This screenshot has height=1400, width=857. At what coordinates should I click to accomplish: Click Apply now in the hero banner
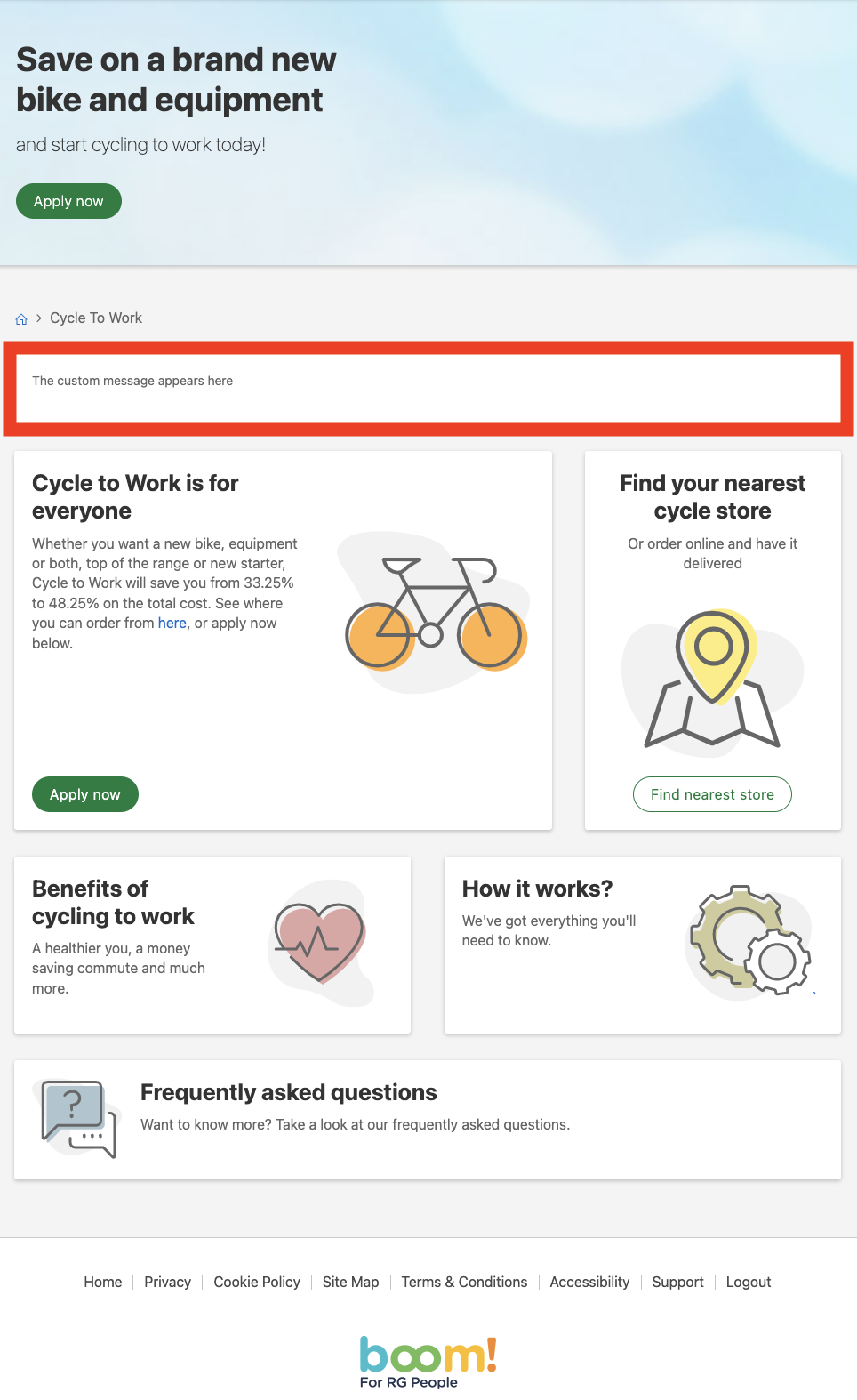(x=68, y=201)
